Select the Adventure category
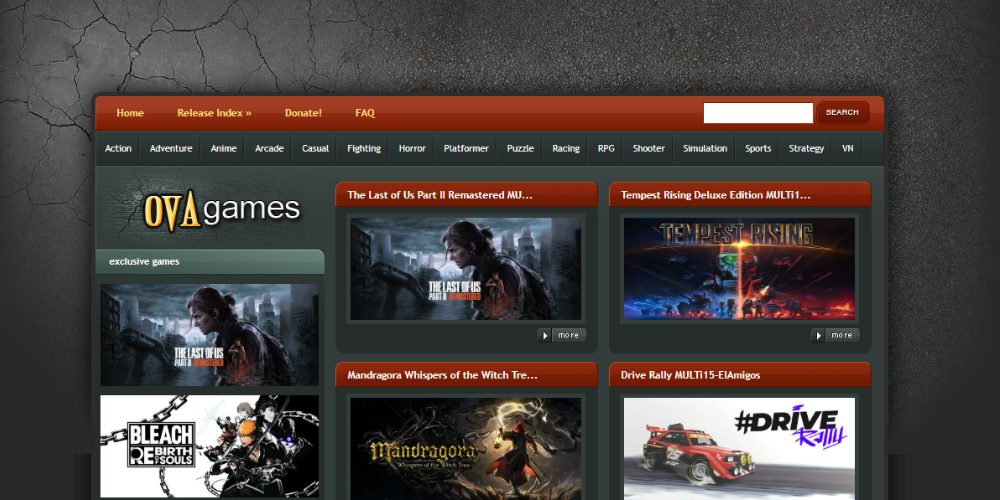Image resolution: width=1000 pixels, height=500 pixels. [171, 149]
